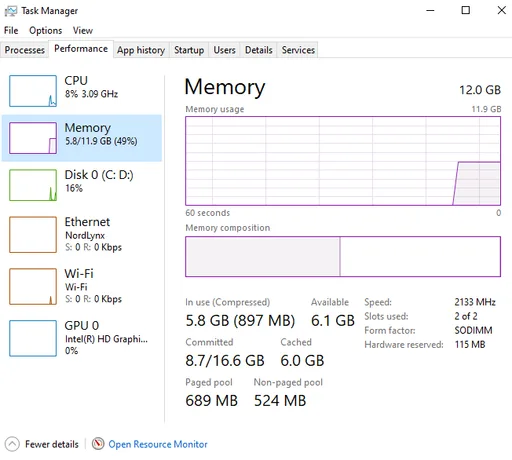
Task: Switch to the App history tab
Action: click(x=141, y=50)
